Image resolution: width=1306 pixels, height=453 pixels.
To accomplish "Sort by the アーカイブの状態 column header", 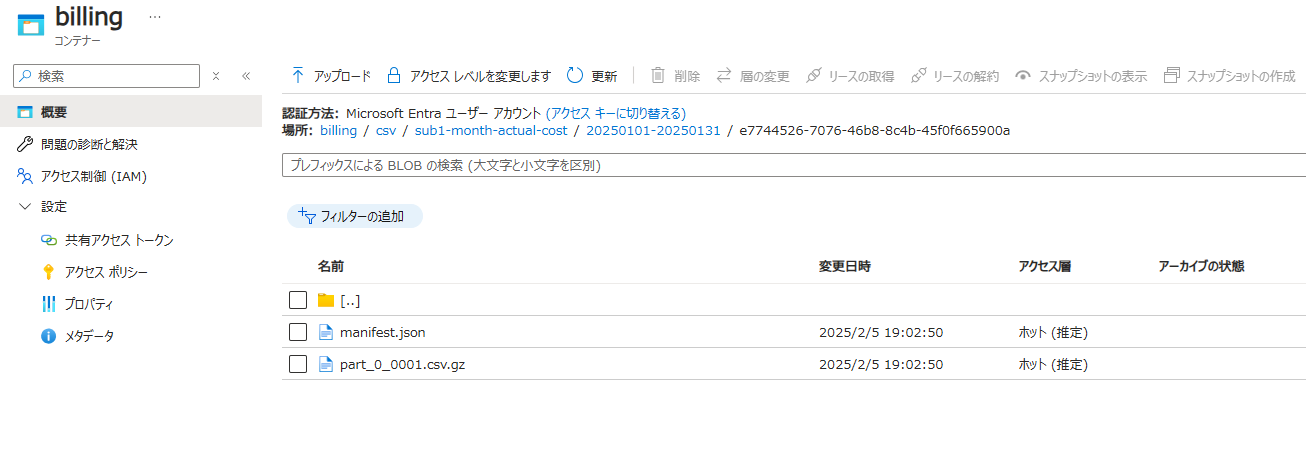I will click(x=1201, y=266).
